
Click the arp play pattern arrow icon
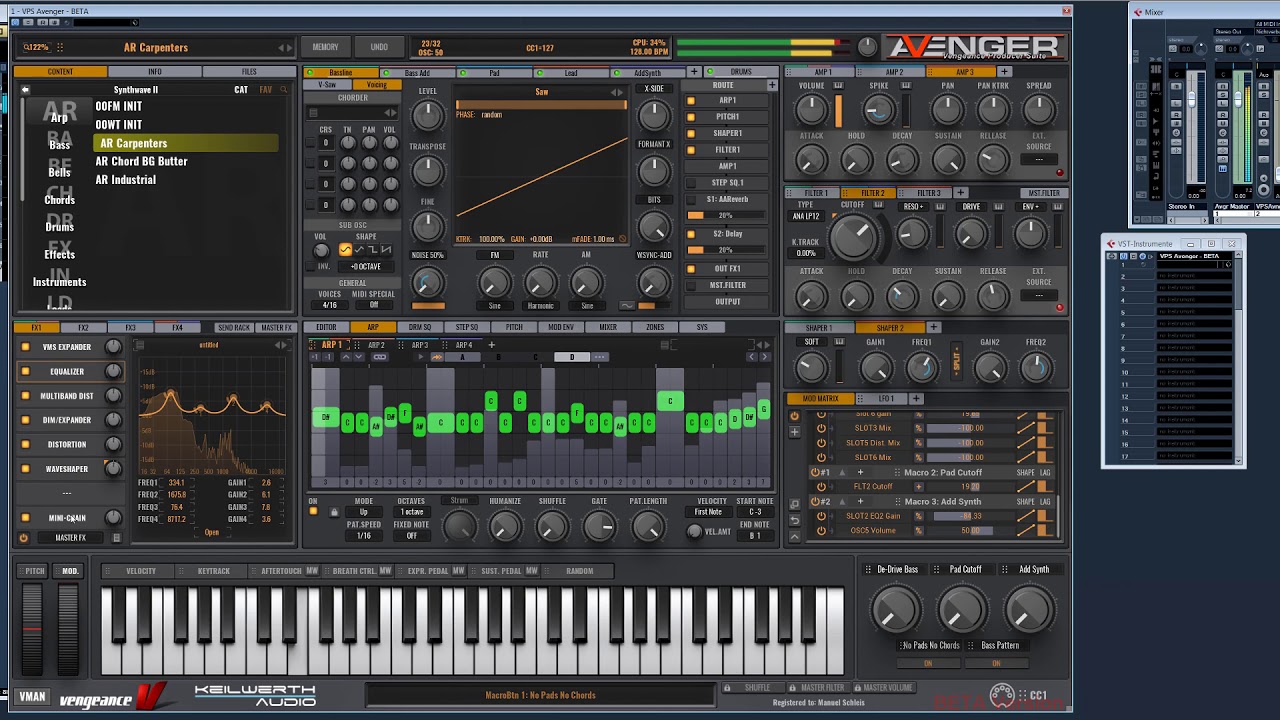click(437, 357)
